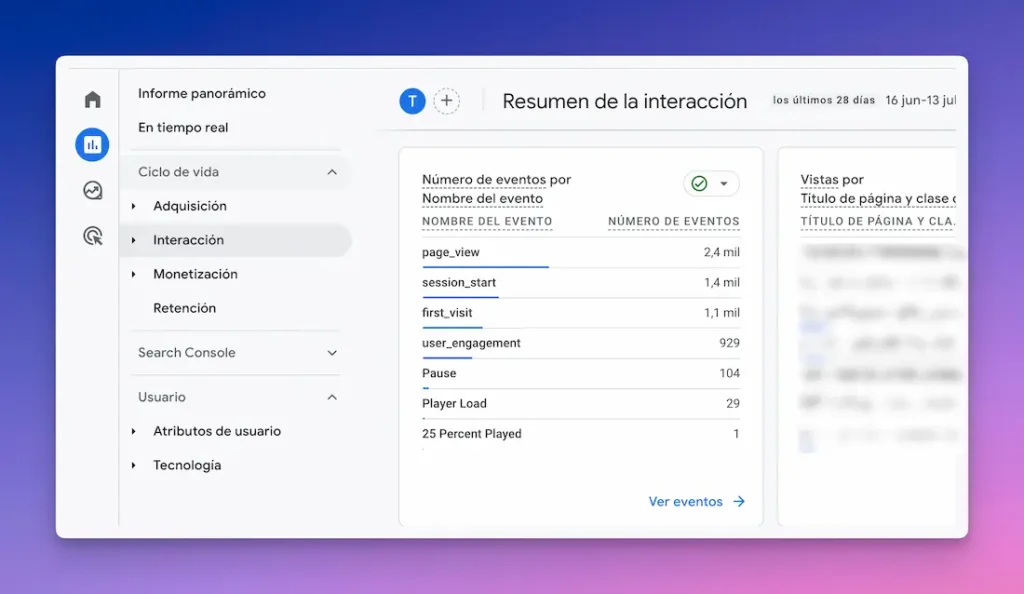Click the green checkmark data quality icon
The image size is (1024, 594).
point(700,183)
